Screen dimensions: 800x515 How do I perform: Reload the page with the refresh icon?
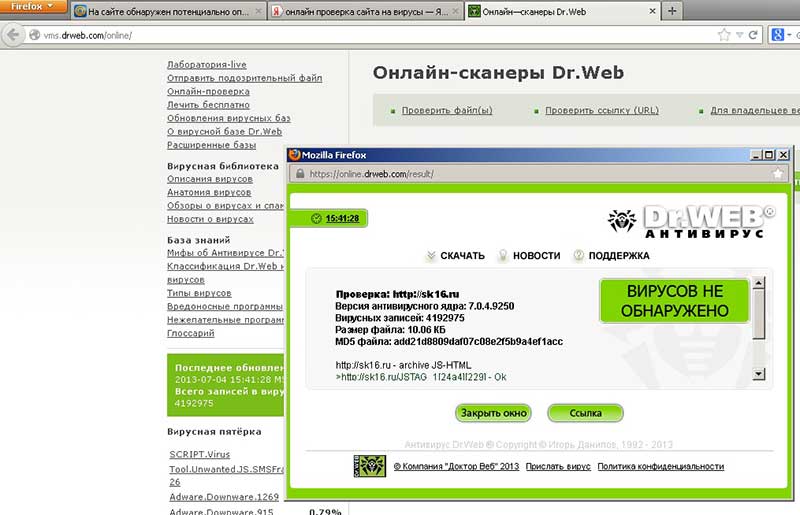(x=754, y=35)
